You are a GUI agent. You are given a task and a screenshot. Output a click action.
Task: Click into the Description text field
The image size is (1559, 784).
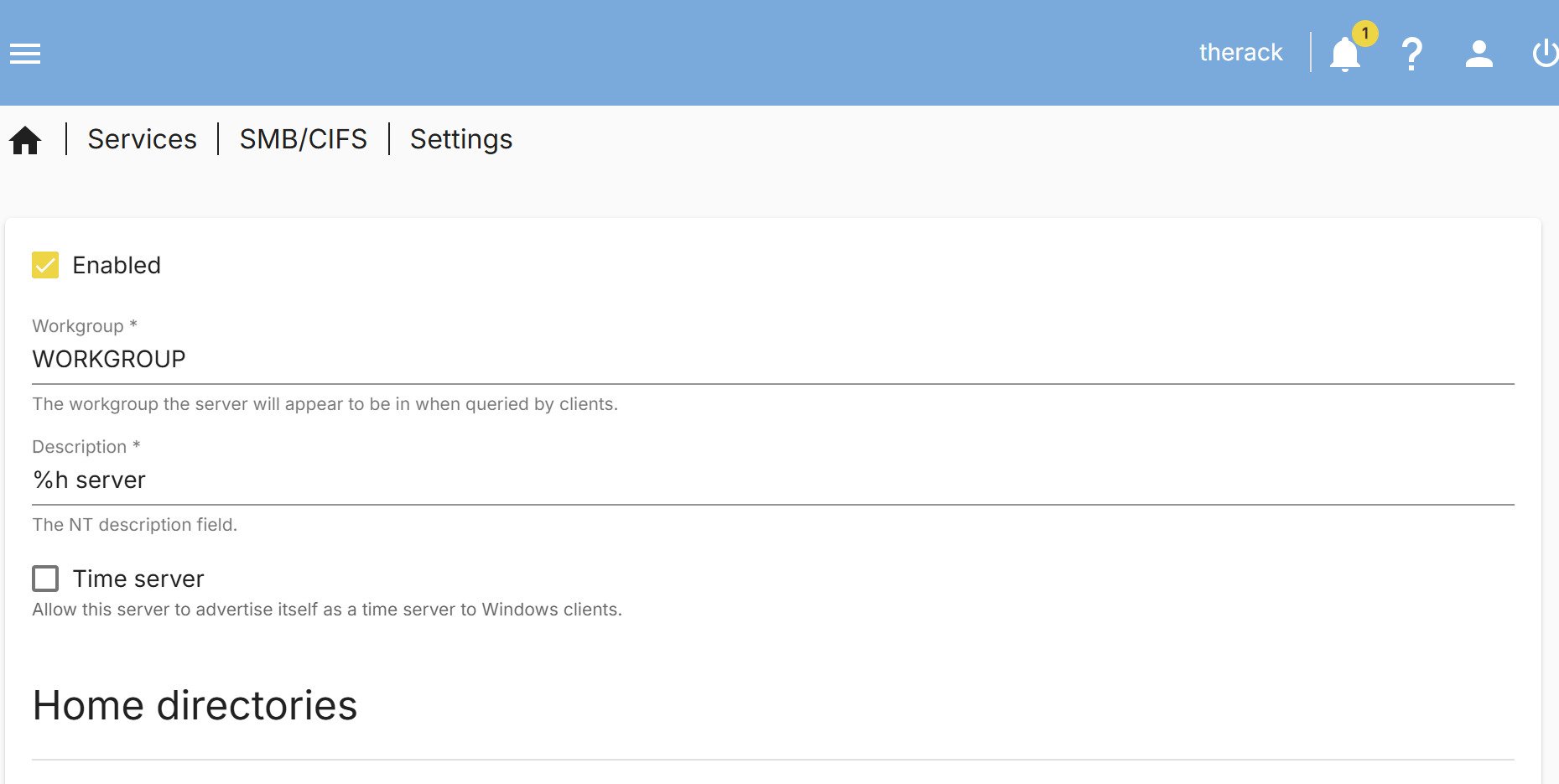point(772,480)
